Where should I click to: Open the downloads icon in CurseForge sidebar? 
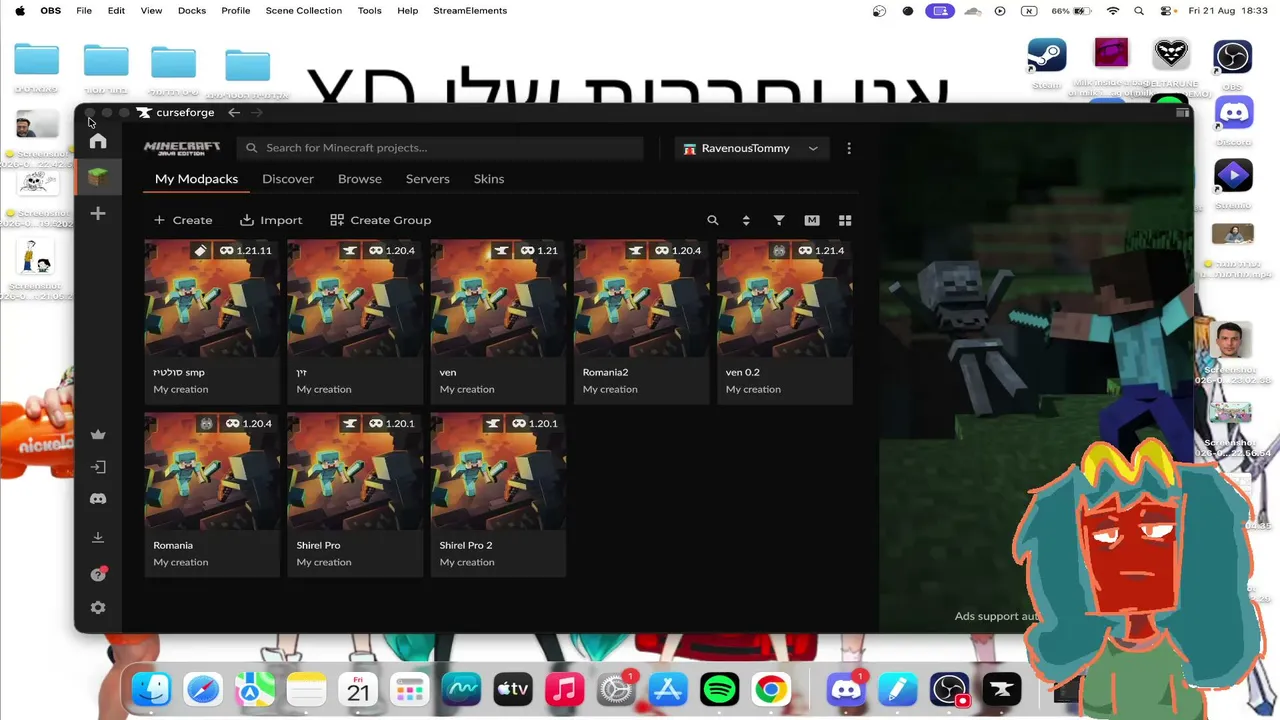(x=98, y=537)
